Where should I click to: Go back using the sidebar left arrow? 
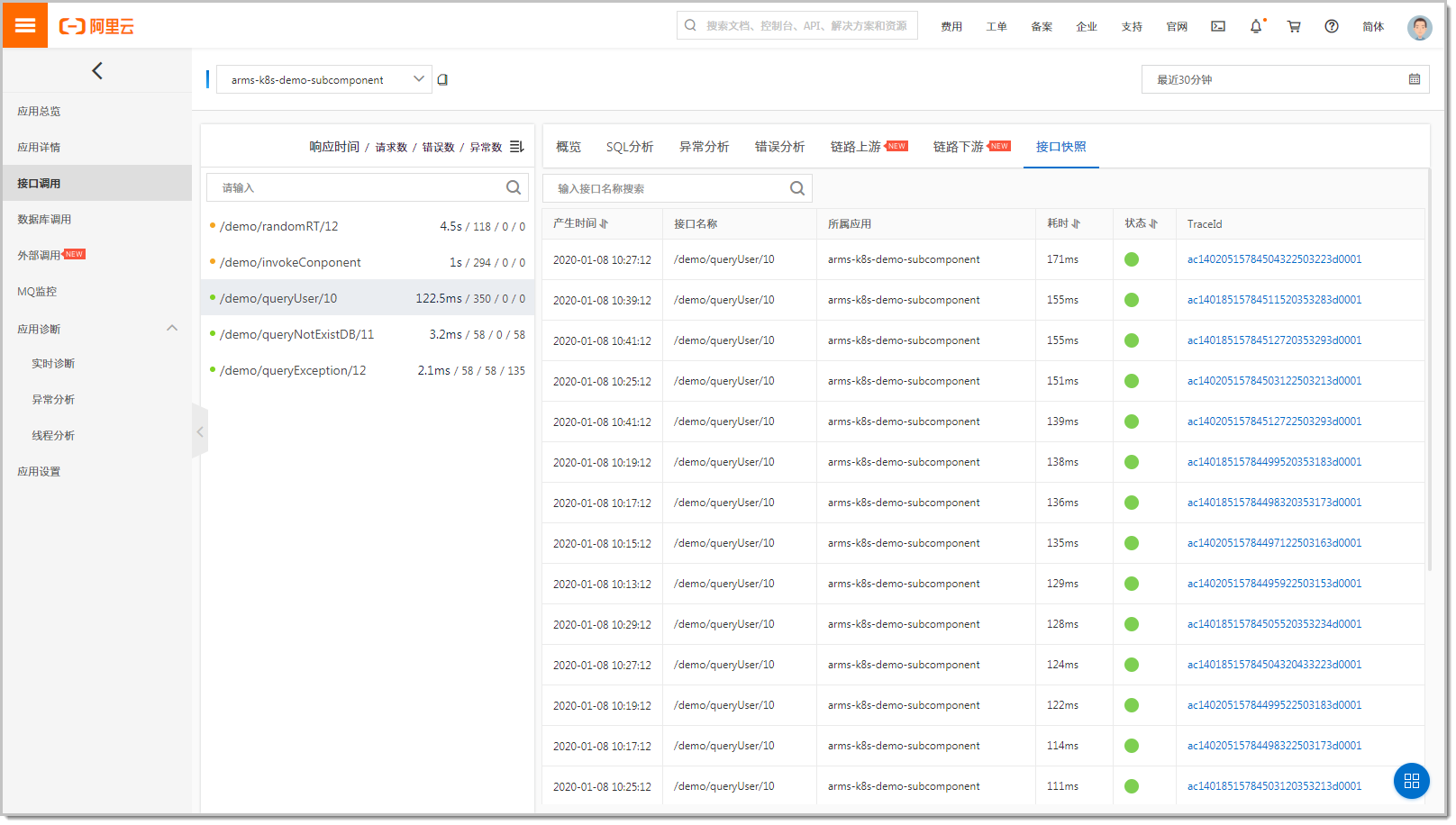[x=97, y=70]
